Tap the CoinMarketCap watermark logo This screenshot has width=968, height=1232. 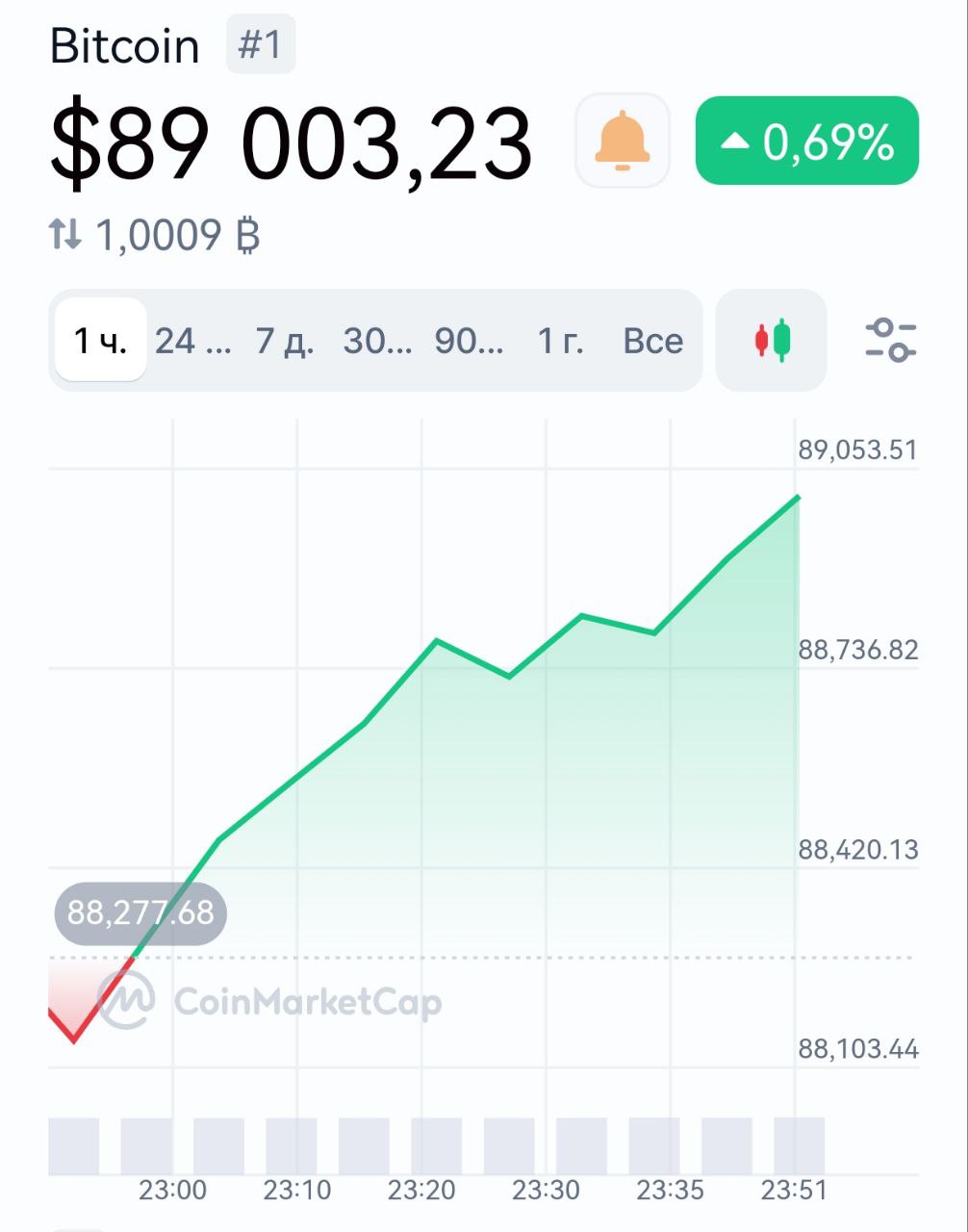(x=127, y=1000)
